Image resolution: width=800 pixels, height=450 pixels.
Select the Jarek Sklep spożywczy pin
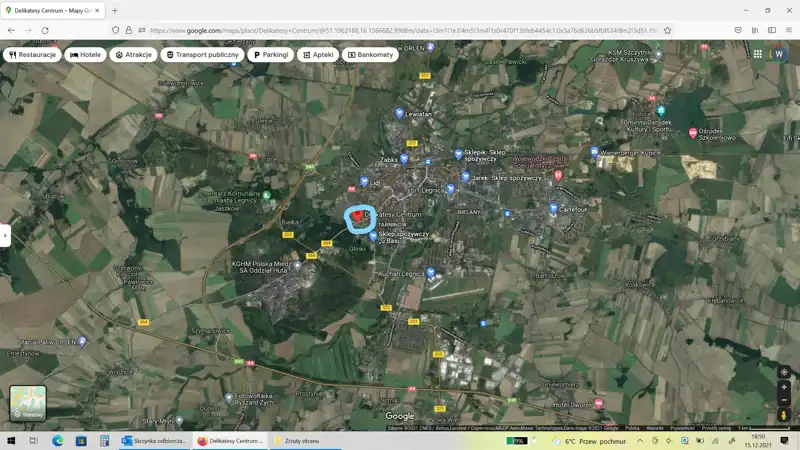(x=465, y=177)
